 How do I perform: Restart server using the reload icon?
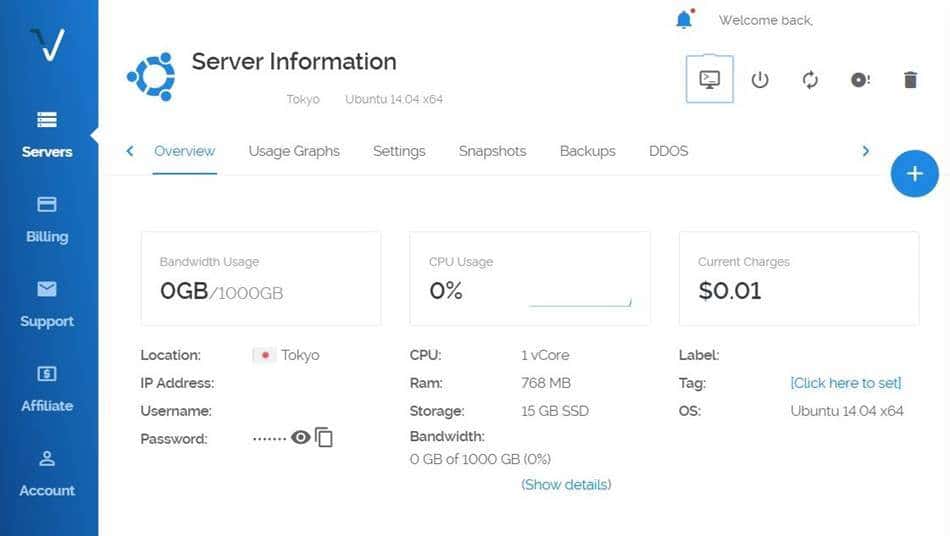(x=810, y=80)
